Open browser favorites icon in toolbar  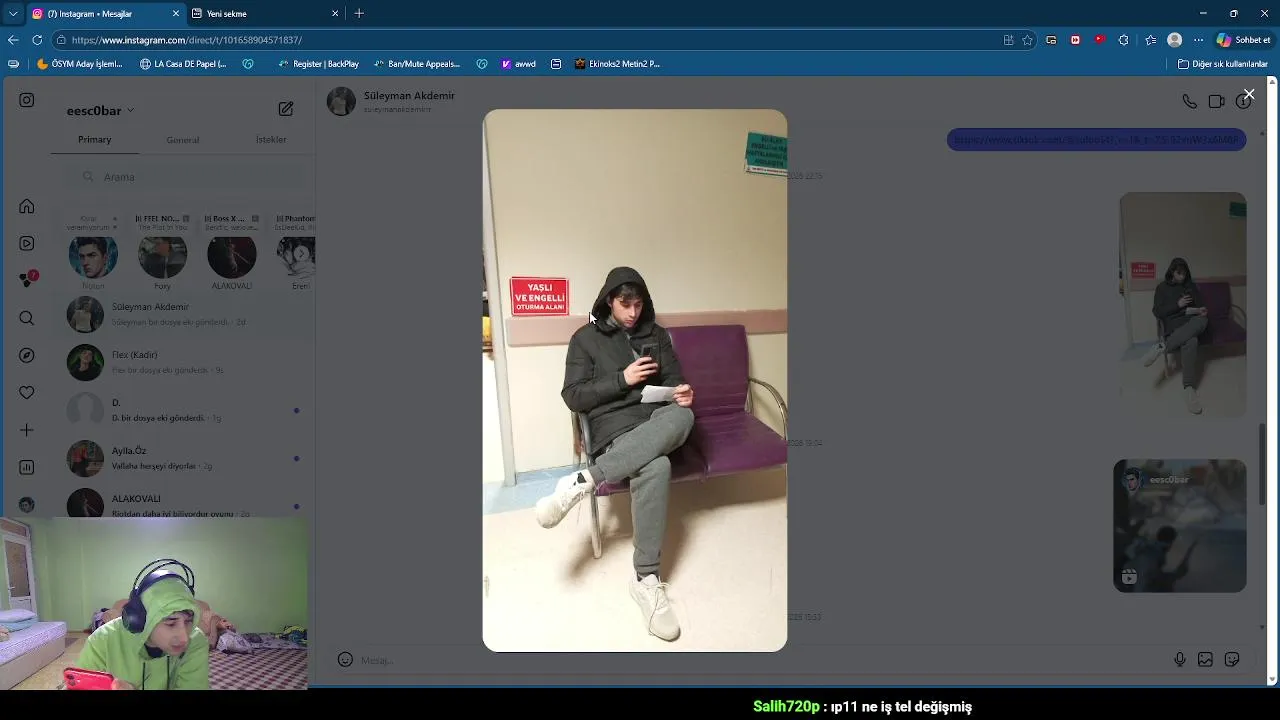[x=1150, y=40]
